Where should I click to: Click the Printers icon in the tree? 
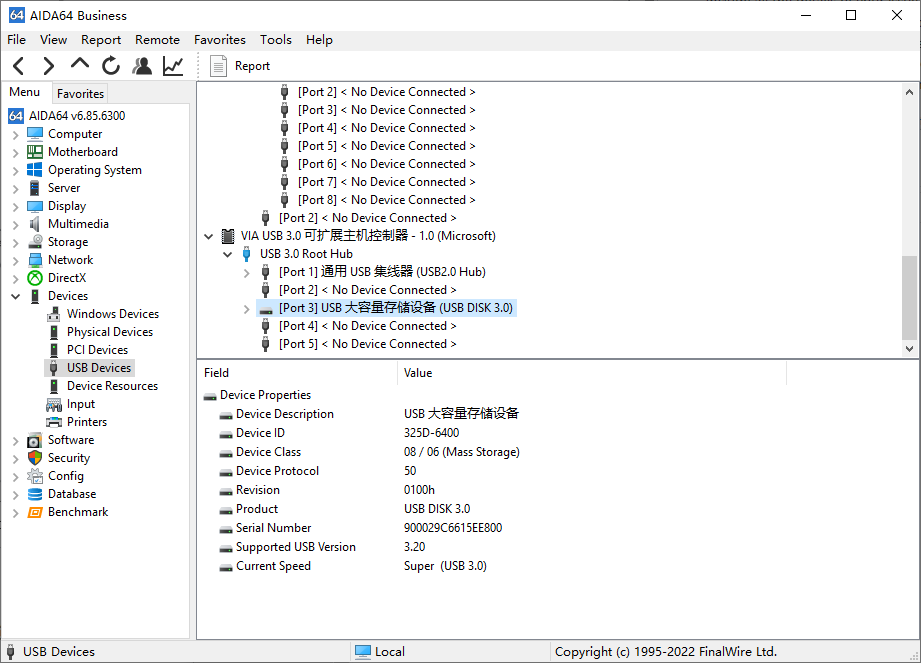54,422
